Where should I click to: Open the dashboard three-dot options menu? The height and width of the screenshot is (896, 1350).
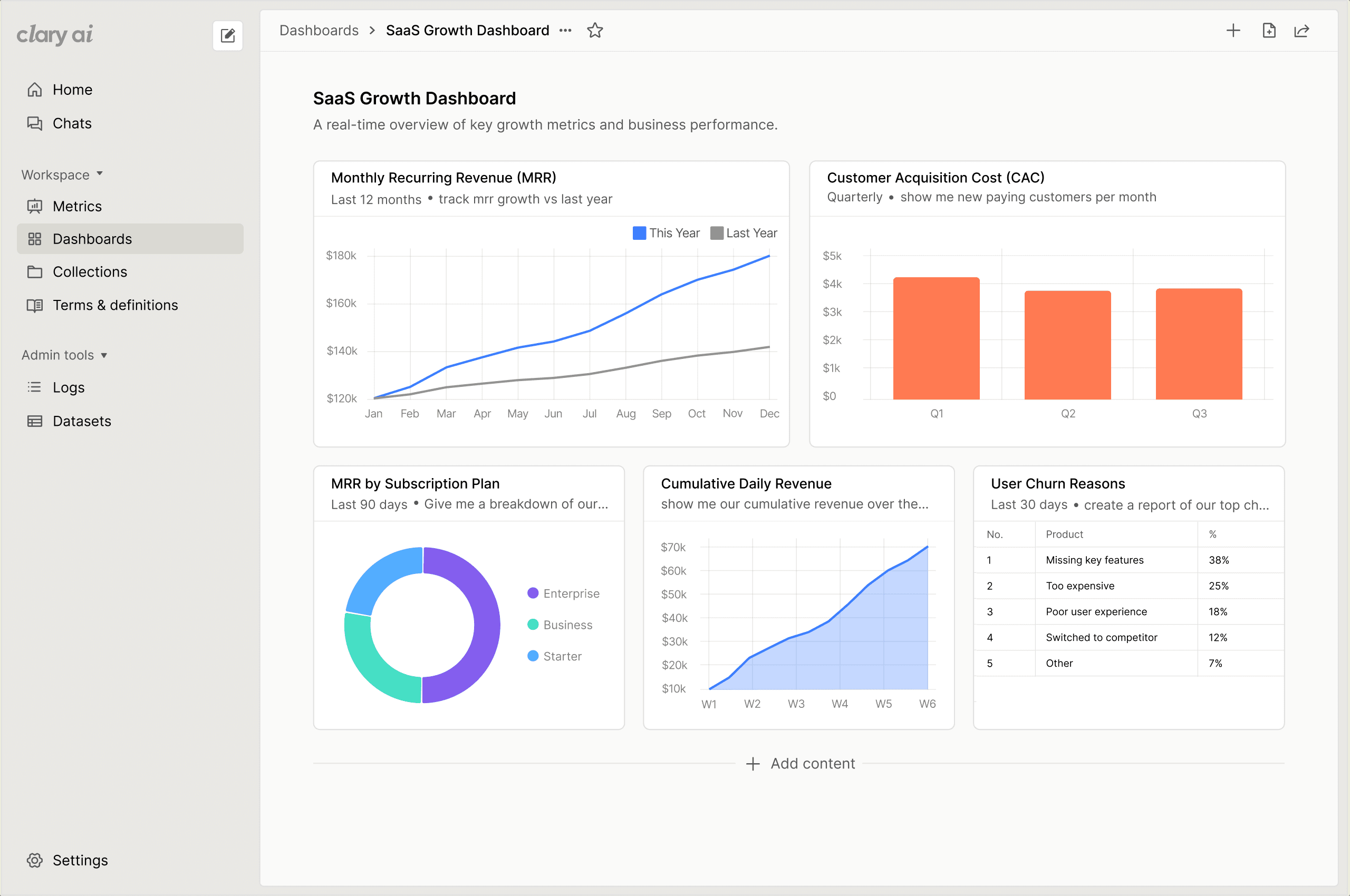point(565,30)
